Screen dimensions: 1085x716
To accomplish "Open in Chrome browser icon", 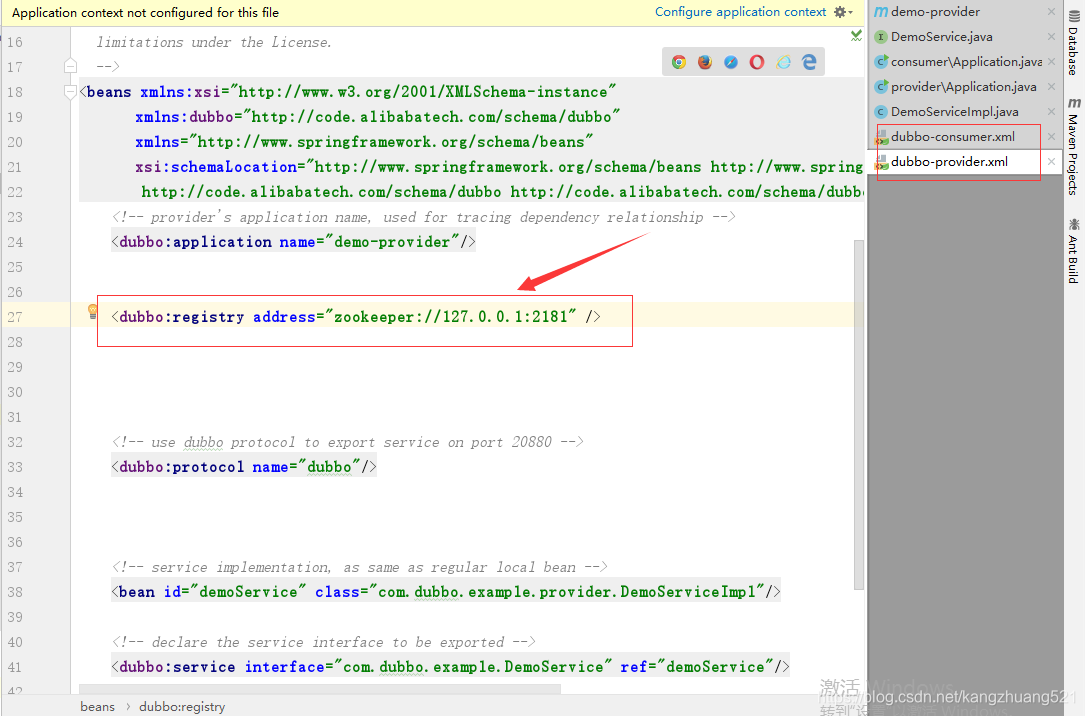I will (x=679, y=62).
